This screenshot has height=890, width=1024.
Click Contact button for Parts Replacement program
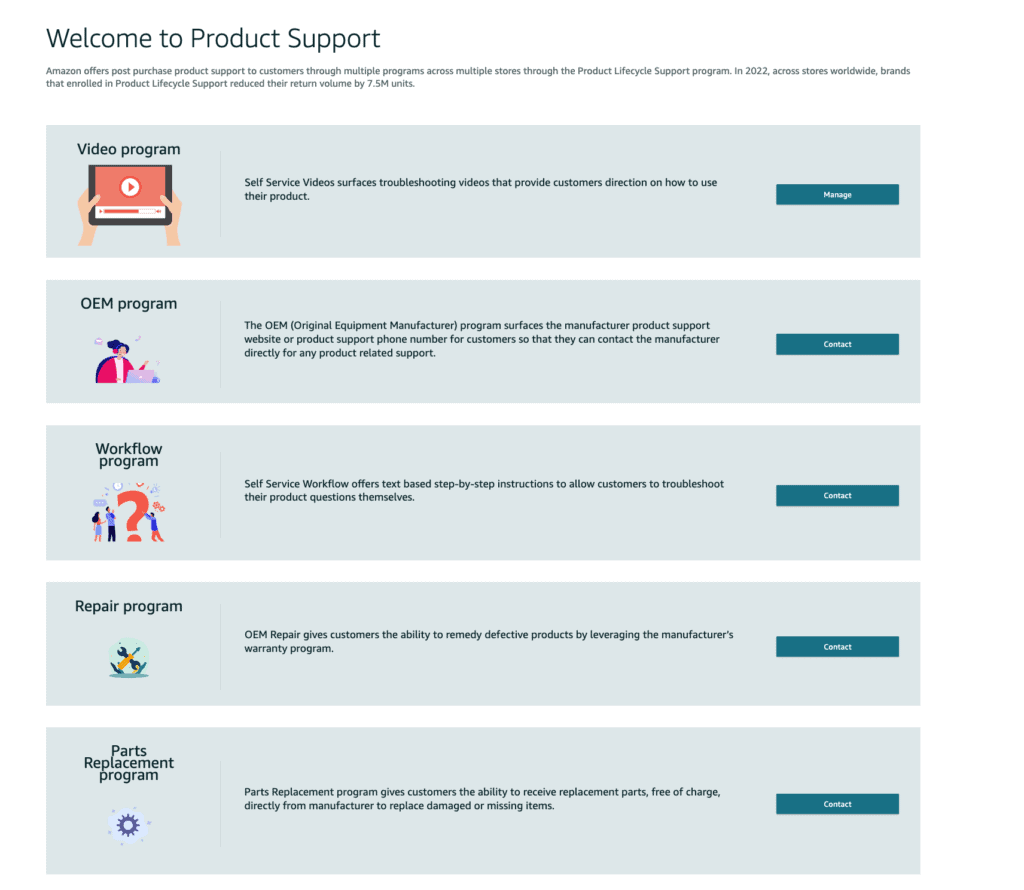click(837, 804)
